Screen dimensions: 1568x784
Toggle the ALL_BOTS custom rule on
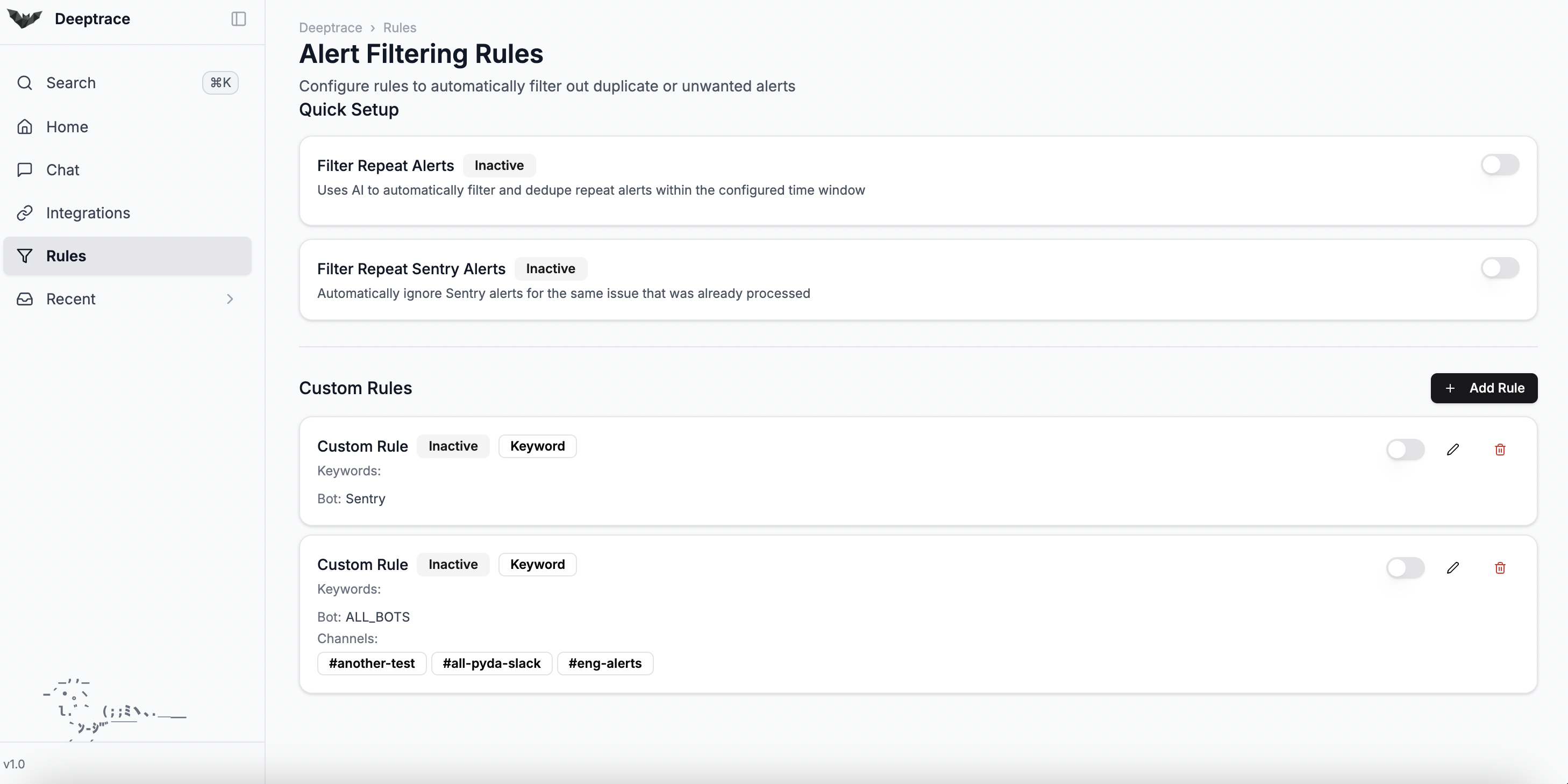tap(1405, 568)
